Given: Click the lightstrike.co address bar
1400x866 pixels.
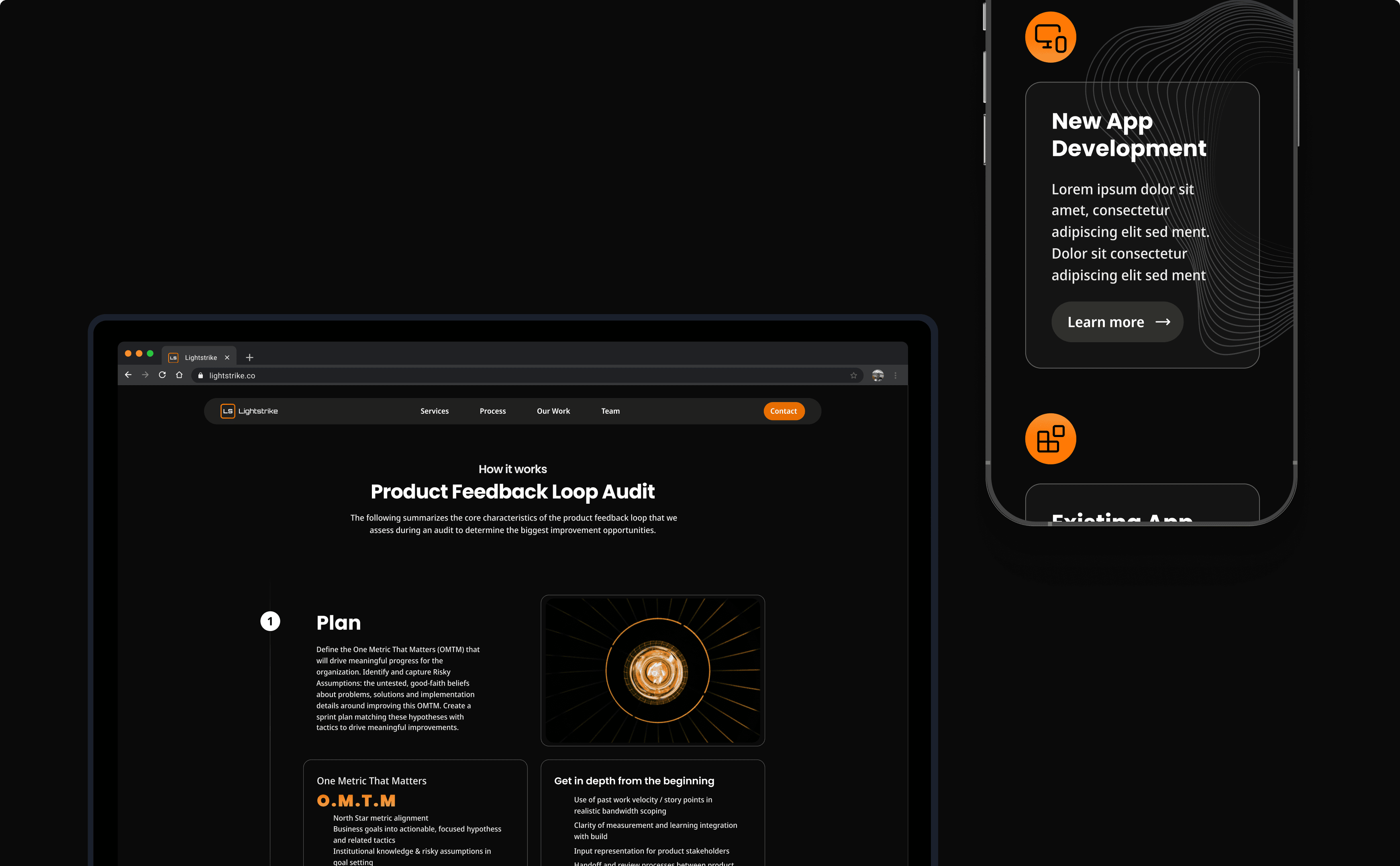Looking at the screenshot, I should pos(515,376).
